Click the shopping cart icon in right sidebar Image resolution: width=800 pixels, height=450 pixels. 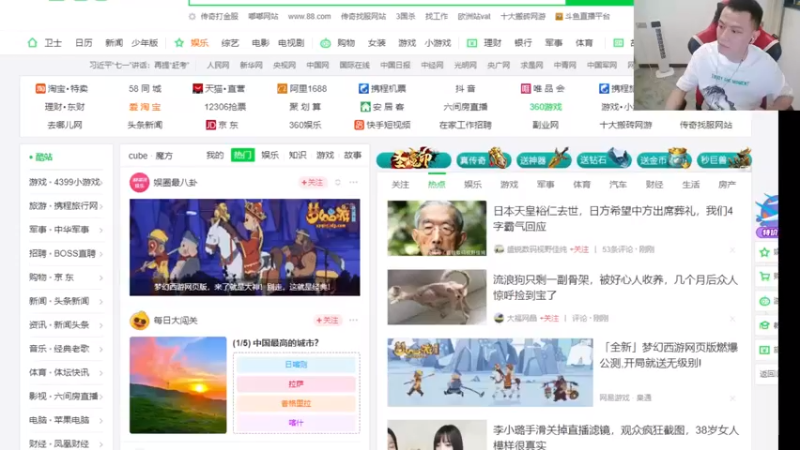tap(764, 277)
